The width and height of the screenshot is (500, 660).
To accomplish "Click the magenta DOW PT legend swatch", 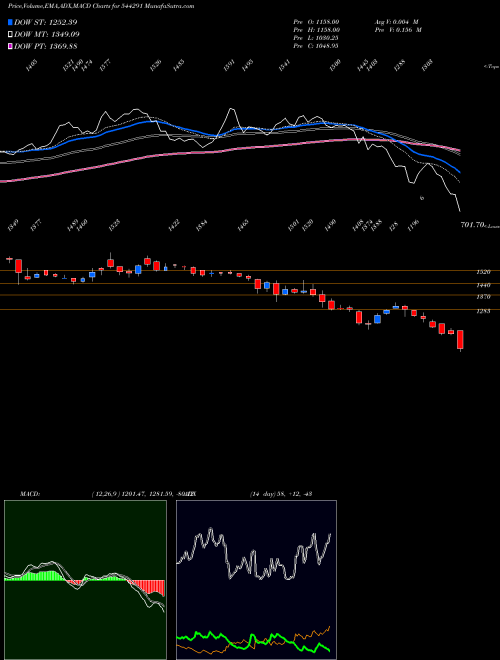I will click(11, 46).
